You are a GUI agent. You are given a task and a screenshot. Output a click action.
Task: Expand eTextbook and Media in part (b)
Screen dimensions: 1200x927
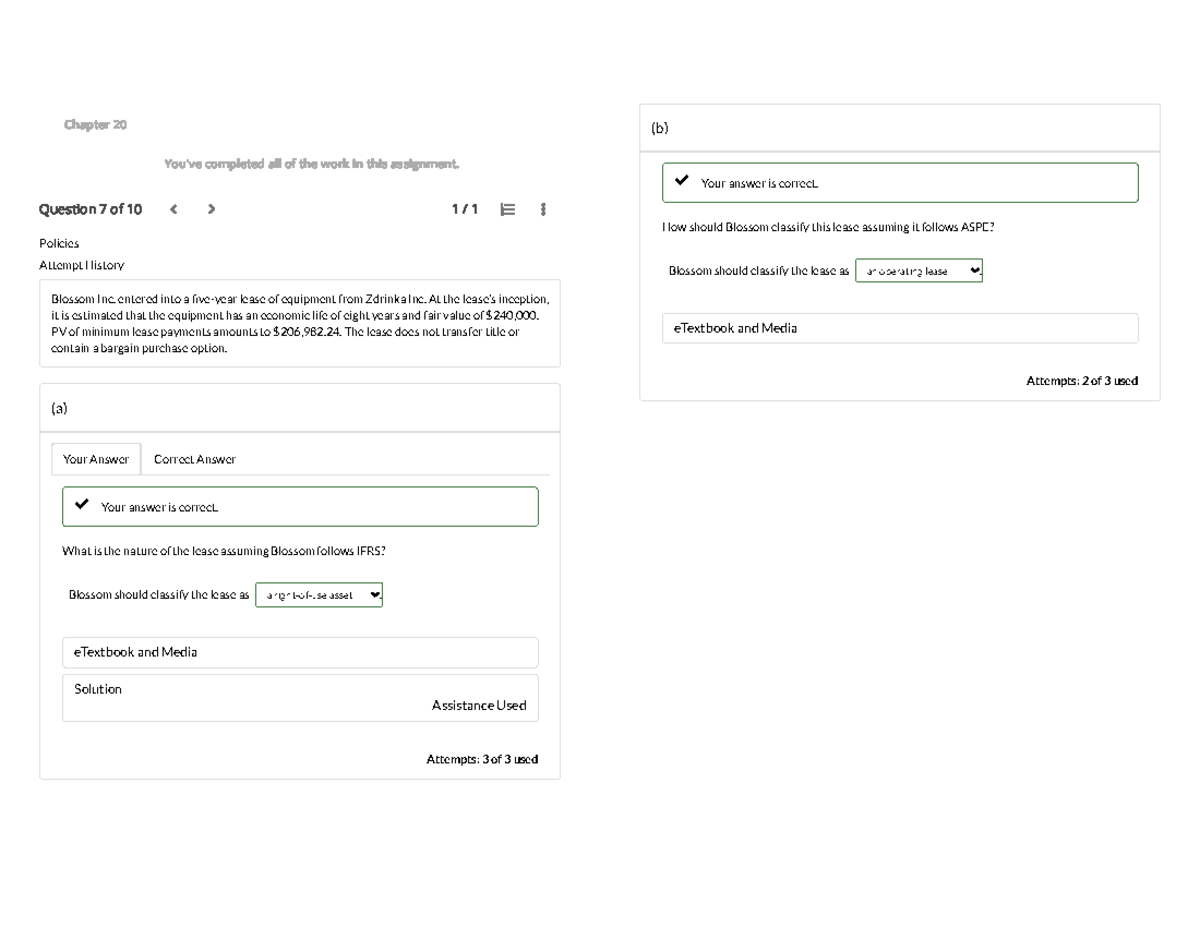[x=899, y=328]
